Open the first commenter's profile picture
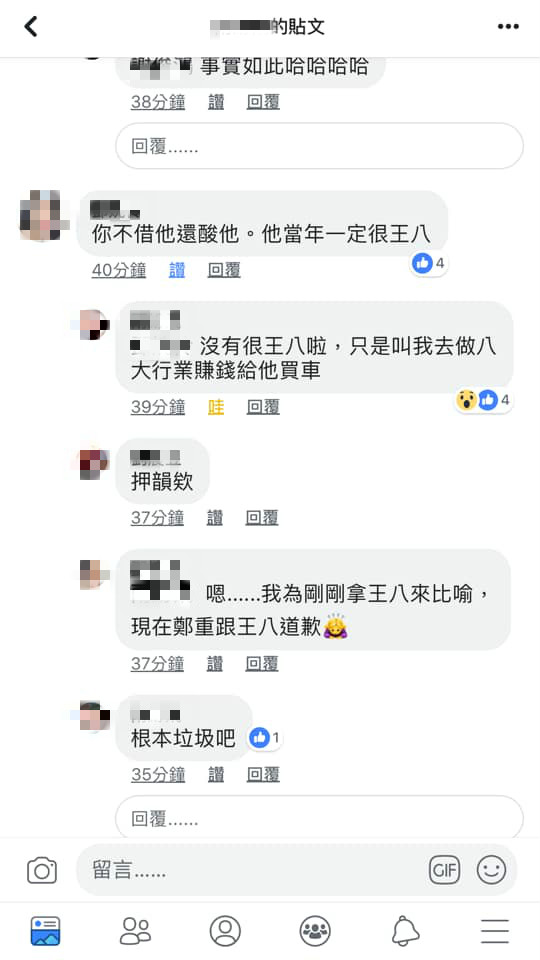 tap(40, 215)
